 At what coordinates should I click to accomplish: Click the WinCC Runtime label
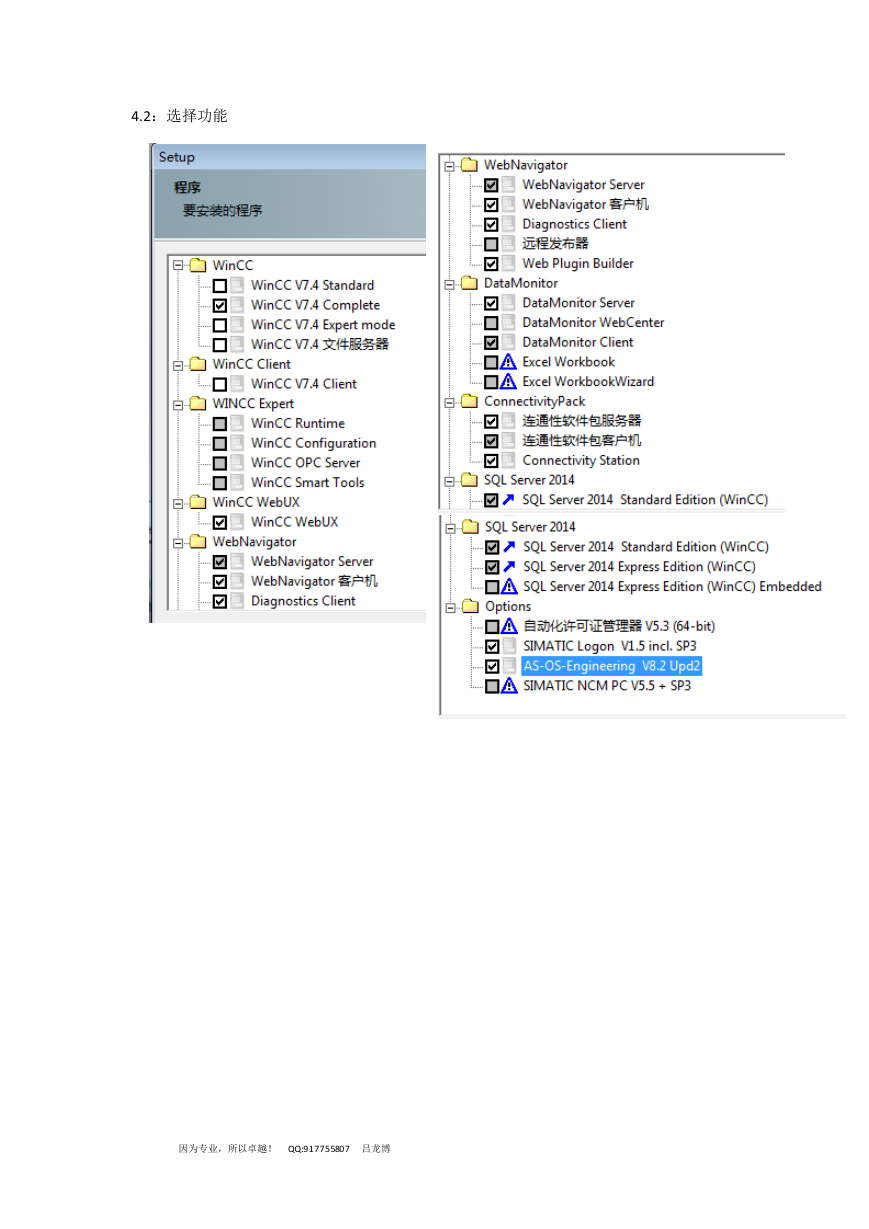pos(298,423)
